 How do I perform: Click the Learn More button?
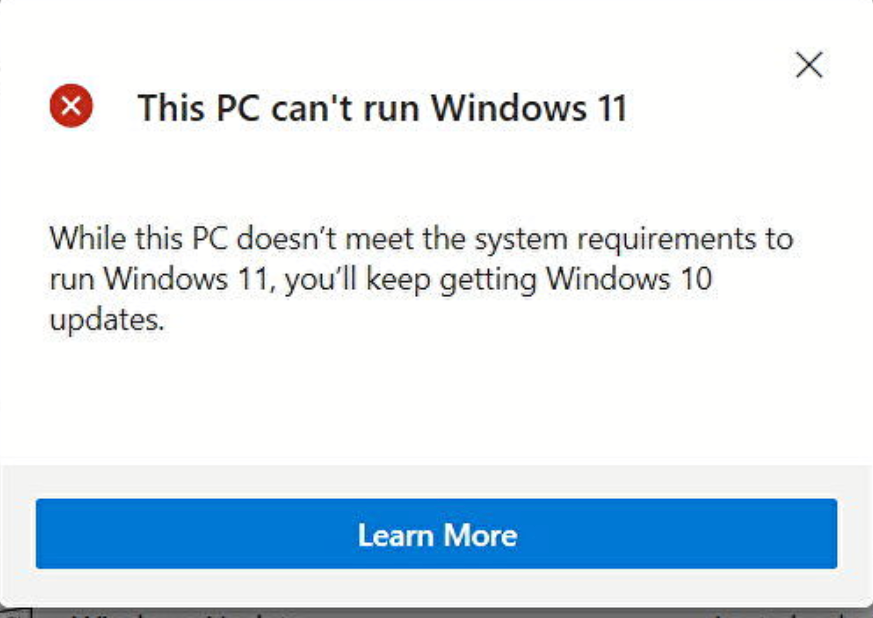click(x=436, y=534)
